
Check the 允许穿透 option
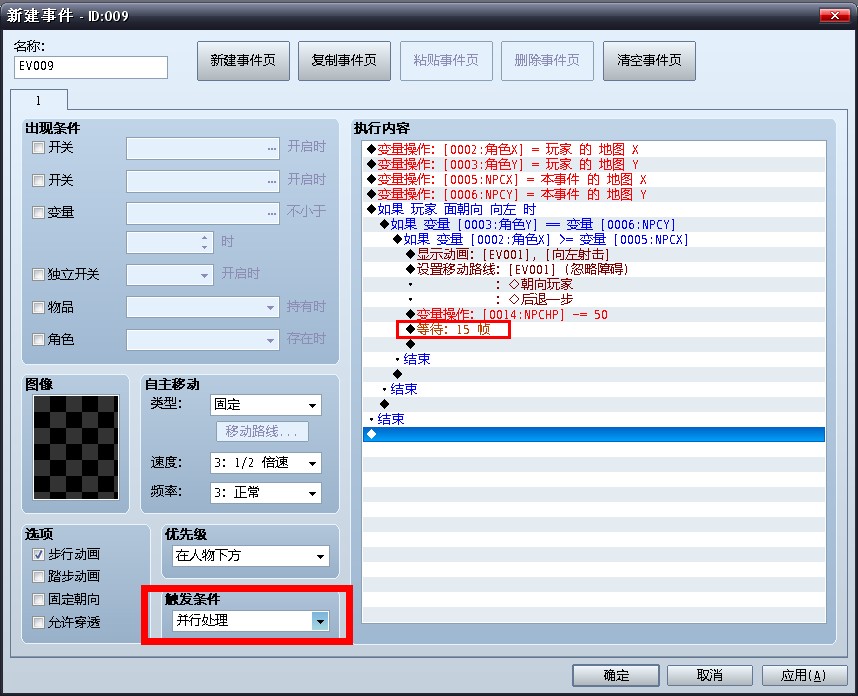[38, 623]
